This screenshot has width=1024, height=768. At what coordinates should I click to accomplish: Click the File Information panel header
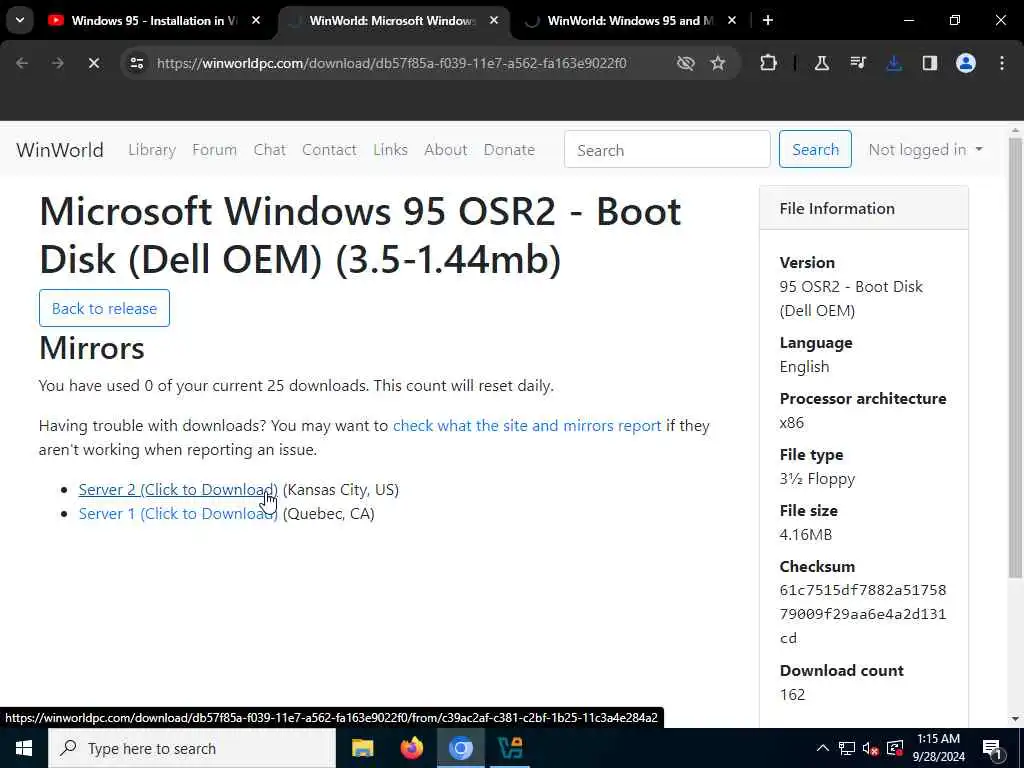coord(863,208)
